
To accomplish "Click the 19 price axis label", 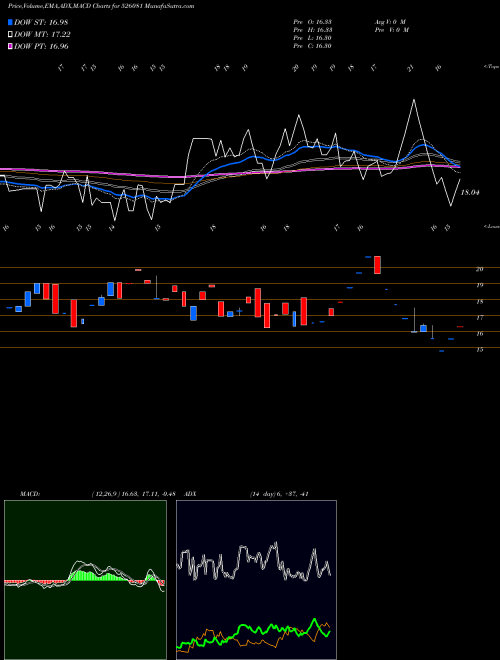I will click(x=479, y=285).
